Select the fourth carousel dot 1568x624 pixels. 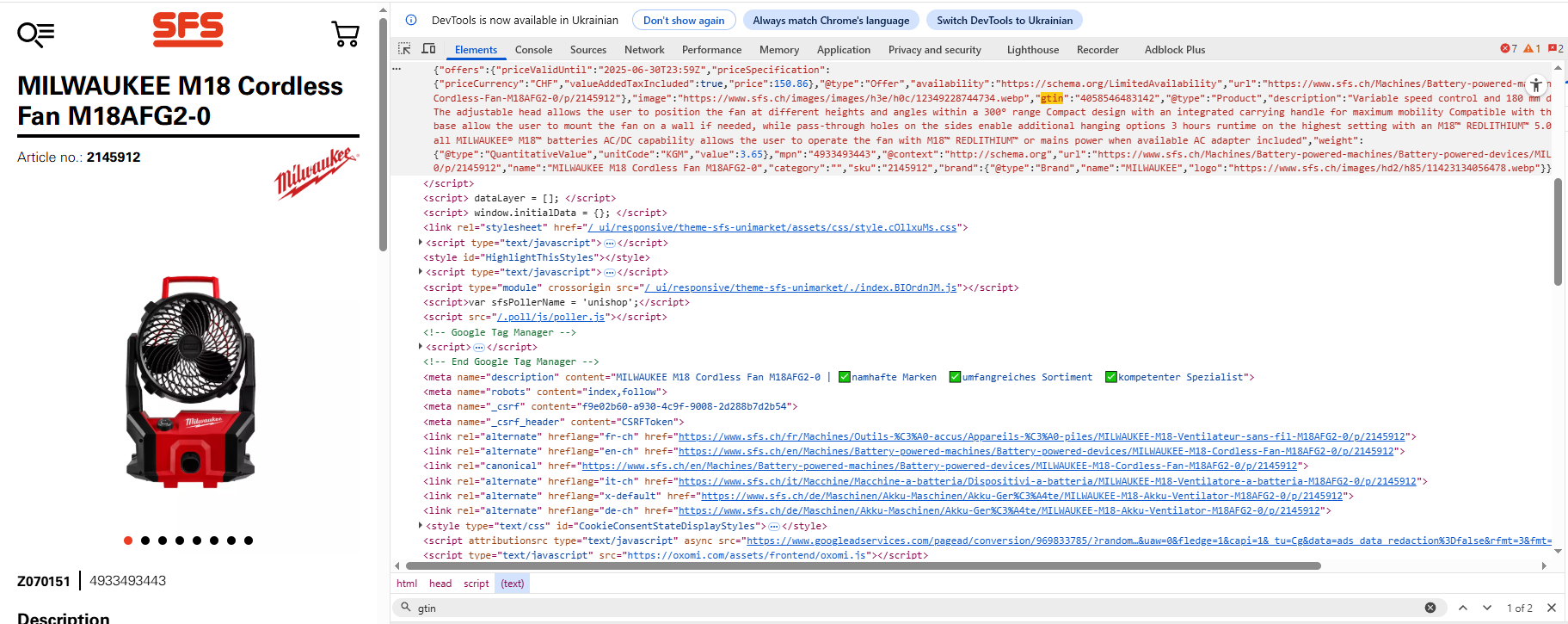180,541
